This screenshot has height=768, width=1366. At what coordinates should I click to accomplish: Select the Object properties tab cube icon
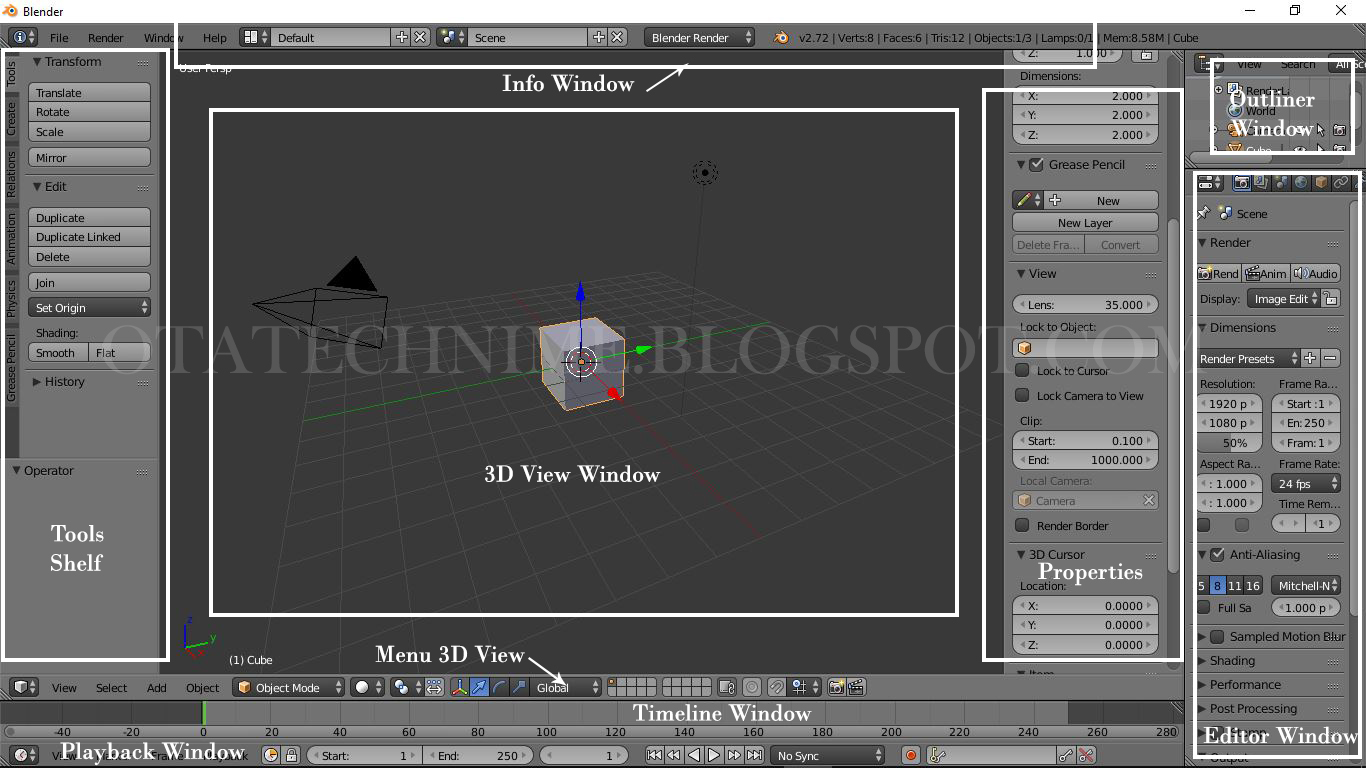(1321, 183)
